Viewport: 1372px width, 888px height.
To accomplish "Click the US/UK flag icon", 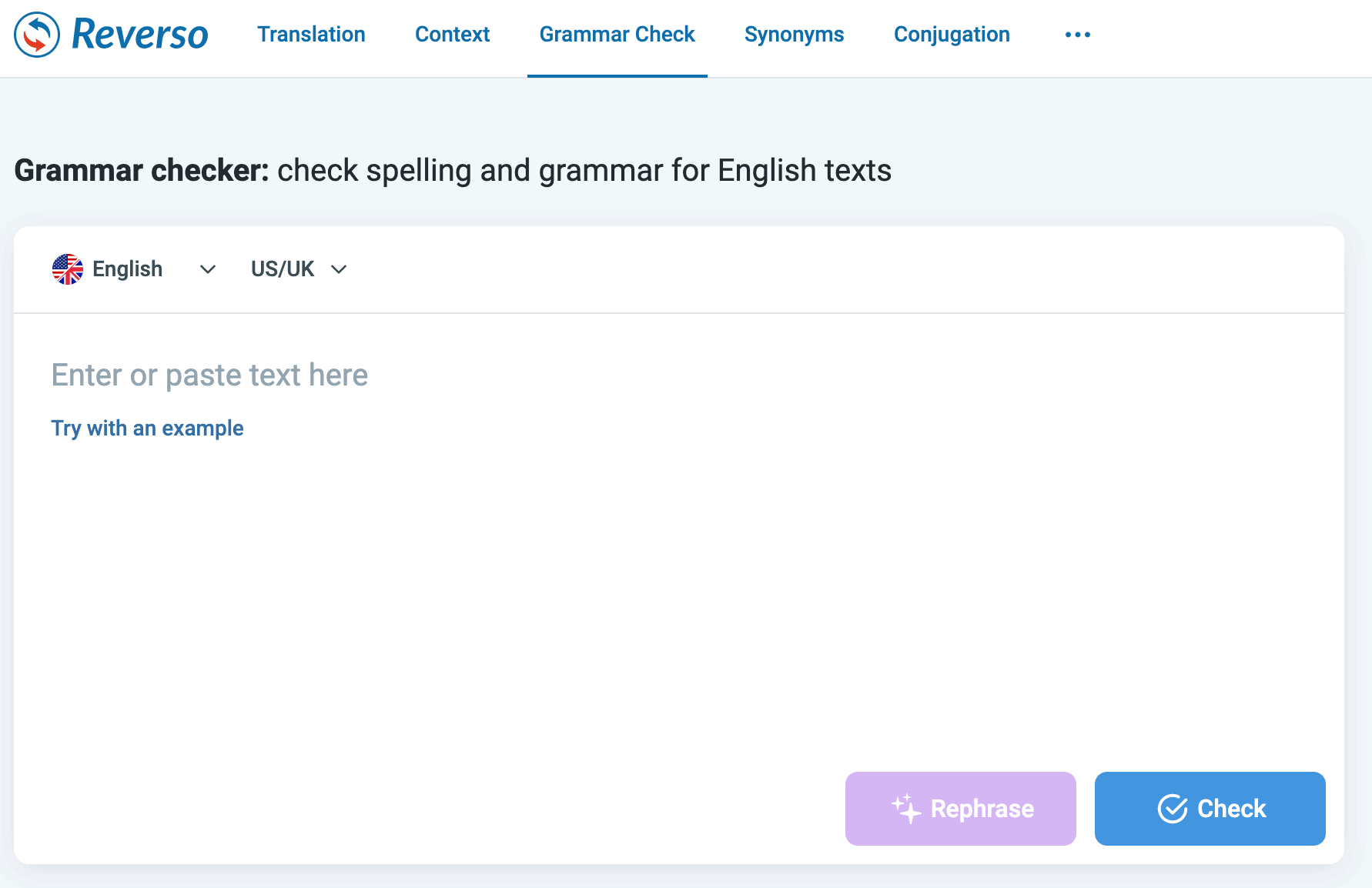I will click(68, 269).
